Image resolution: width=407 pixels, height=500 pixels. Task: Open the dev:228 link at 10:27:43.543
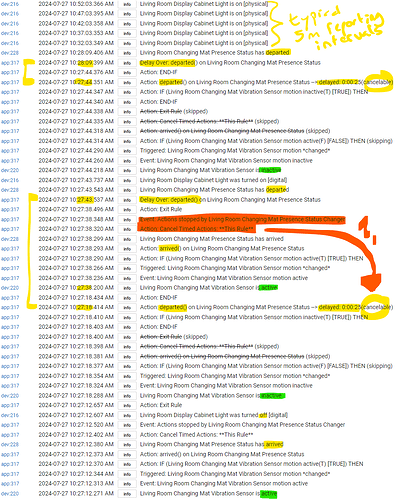[x=10, y=190]
